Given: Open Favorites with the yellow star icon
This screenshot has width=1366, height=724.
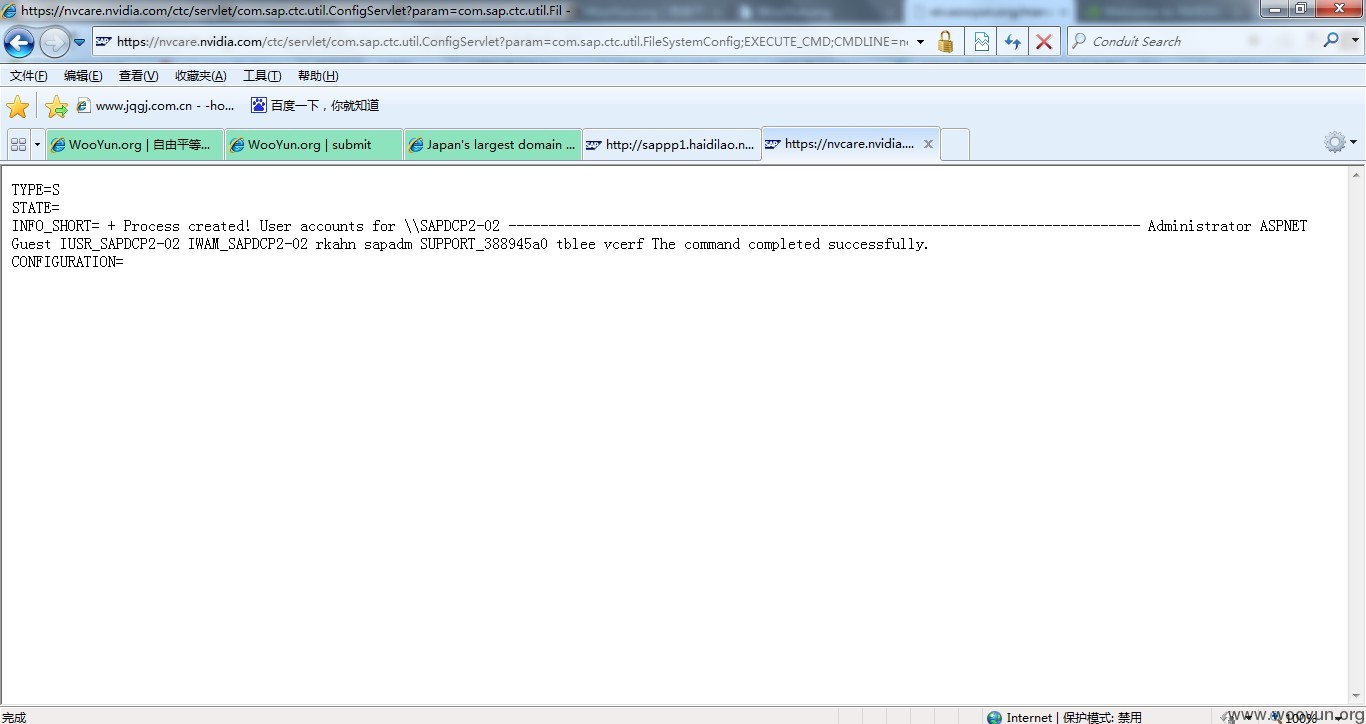Looking at the screenshot, I should [18, 107].
